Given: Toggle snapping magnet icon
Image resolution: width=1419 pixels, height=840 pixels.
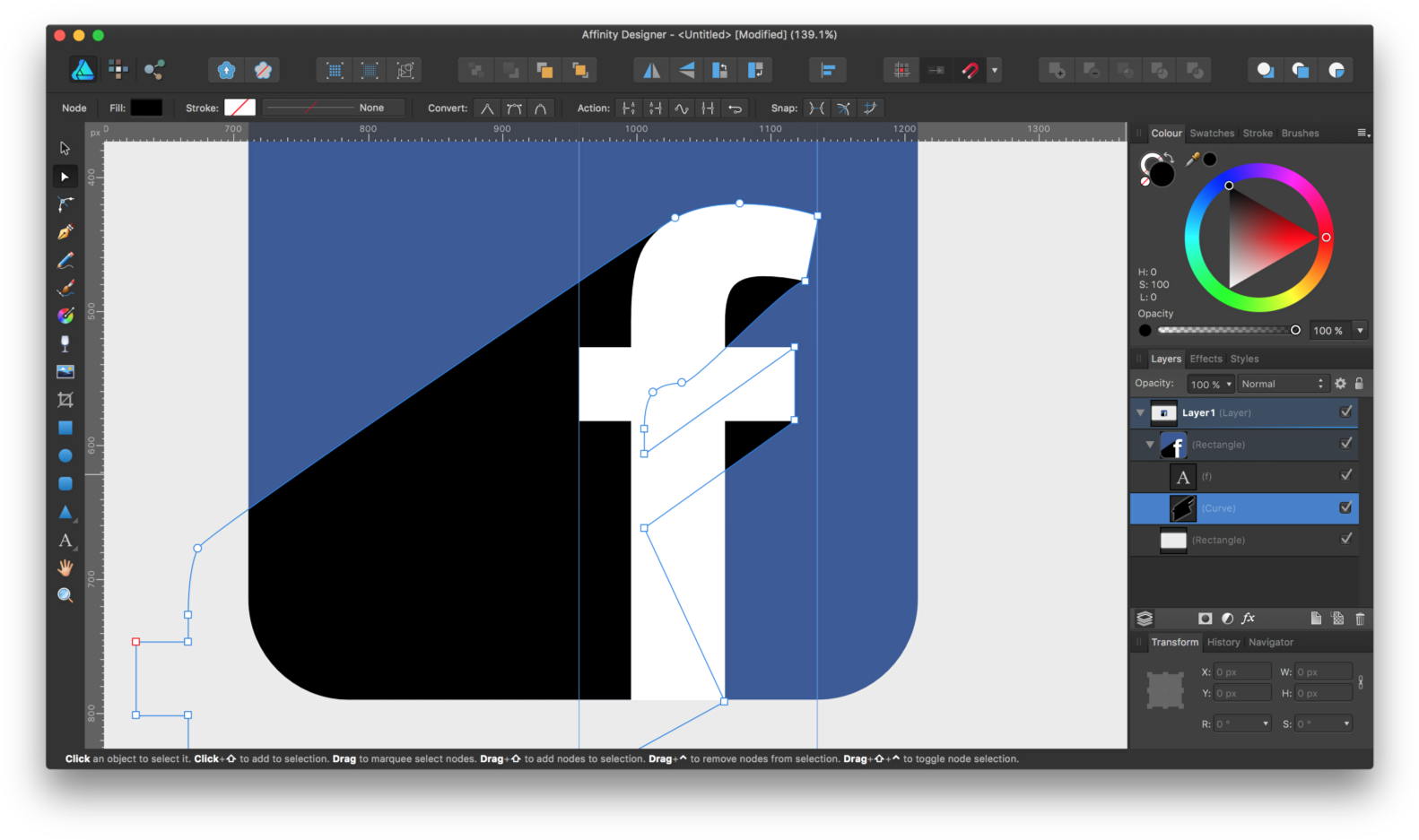Looking at the screenshot, I should tap(971, 70).
